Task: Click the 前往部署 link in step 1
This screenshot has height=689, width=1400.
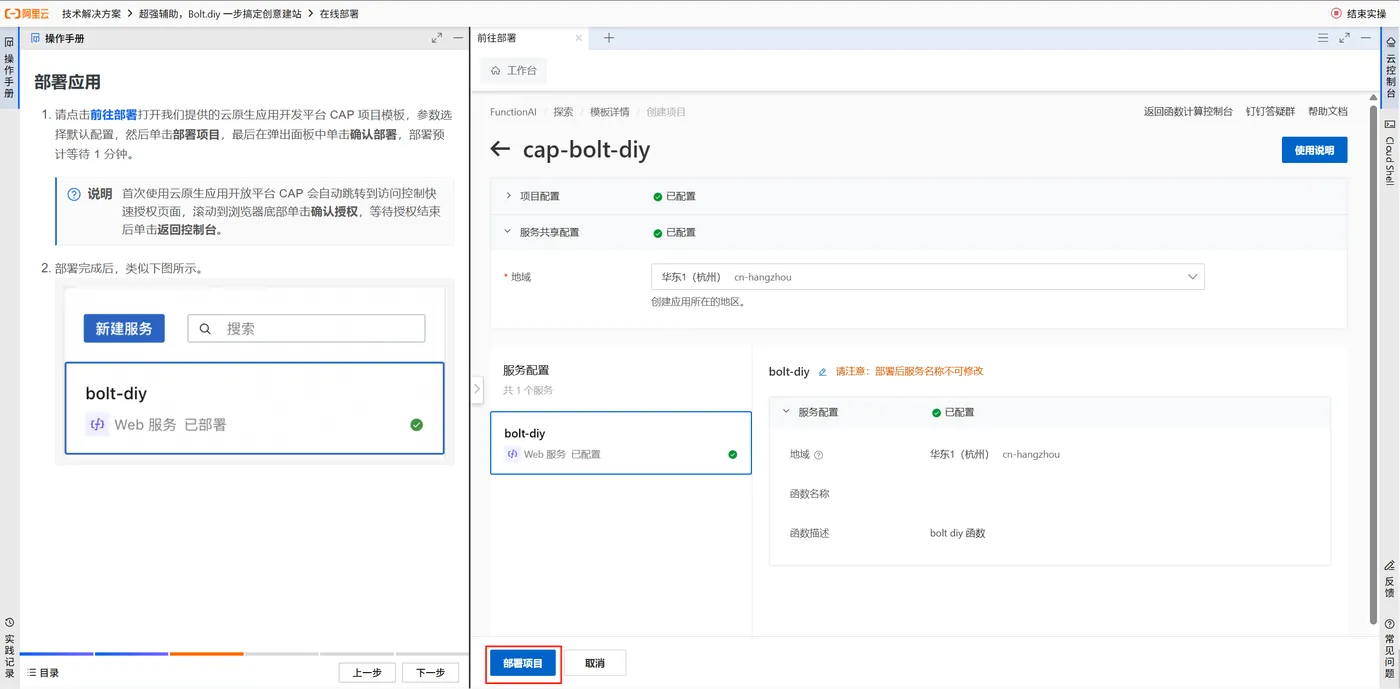Action: coord(113,115)
